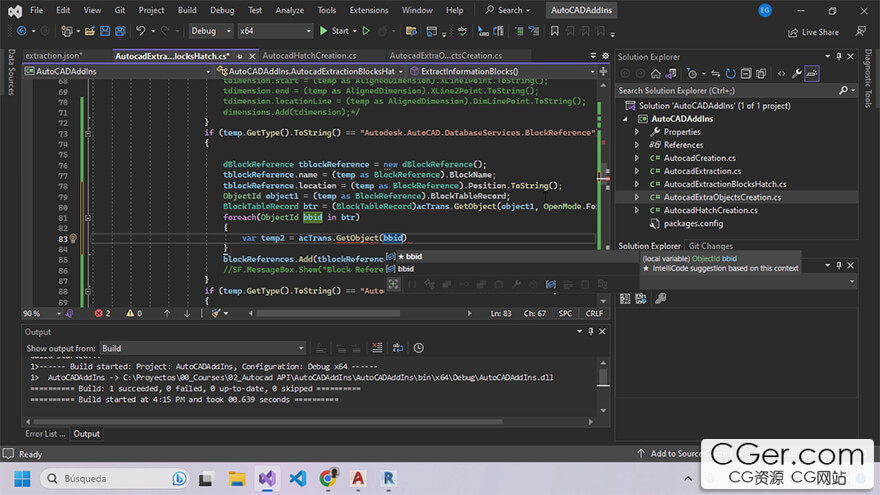The image size is (880, 495).
Task: Open AutoCAD from the Windows taskbar
Action: [x=358, y=479]
